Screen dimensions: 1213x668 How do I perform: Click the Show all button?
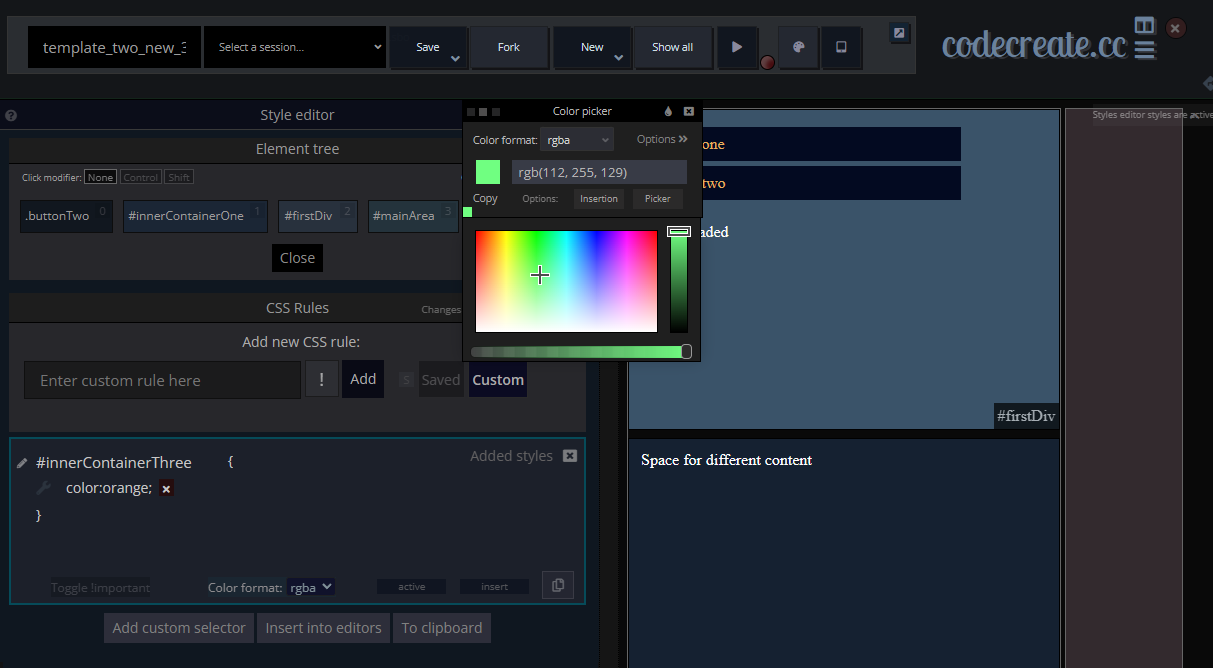[673, 47]
